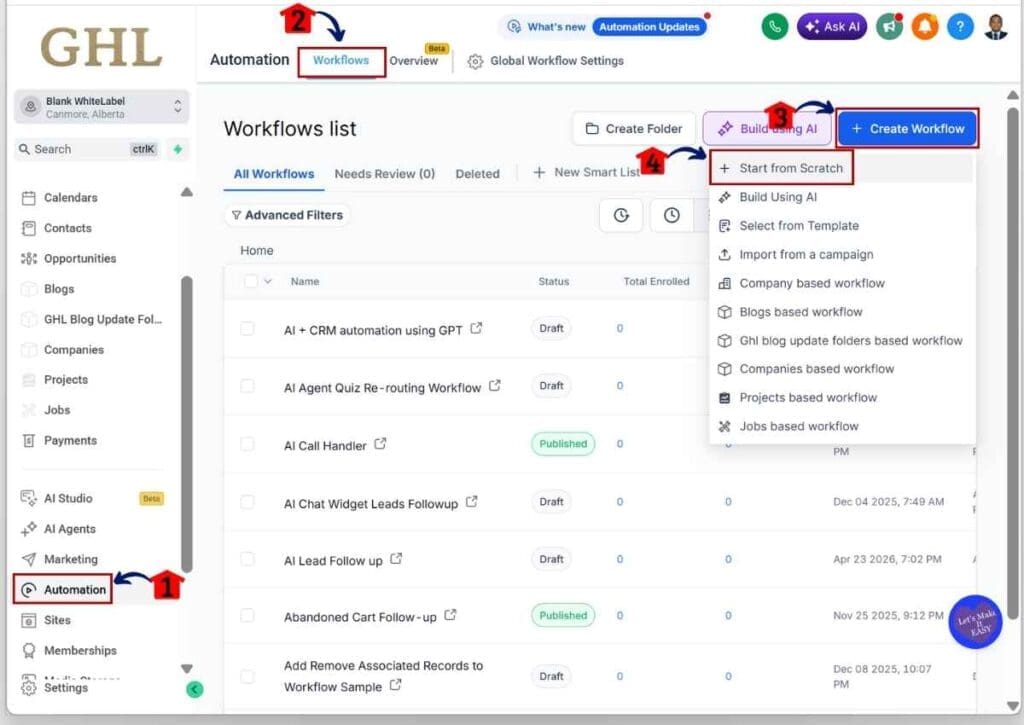Open the blue help question icon

pyautogui.click(x=960, y=27)
